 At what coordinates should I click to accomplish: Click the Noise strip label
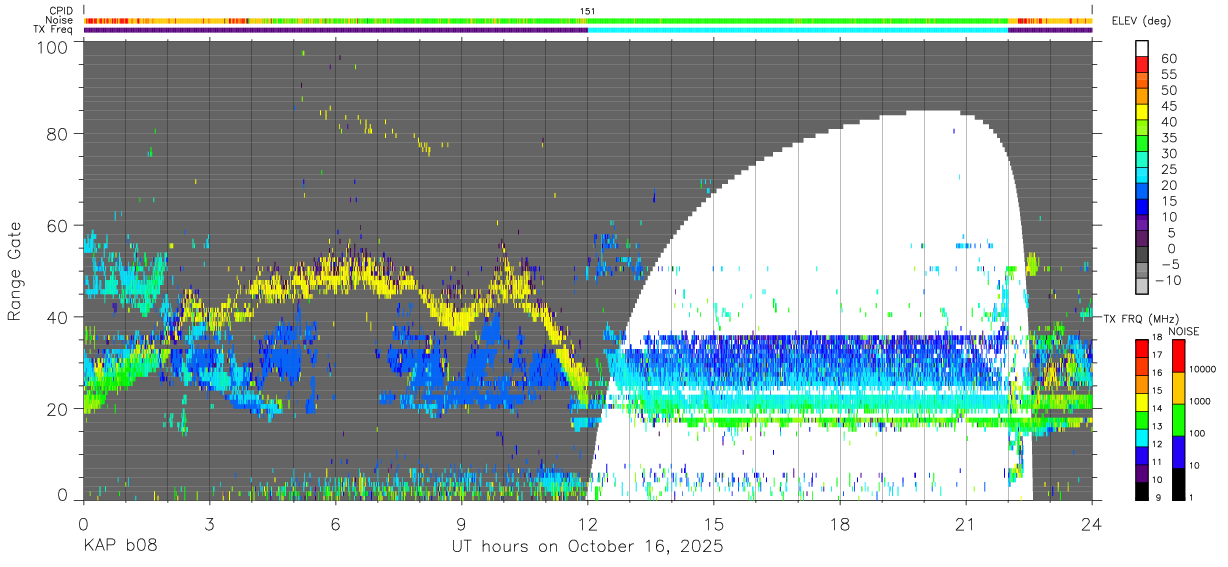tap(59, 20)
